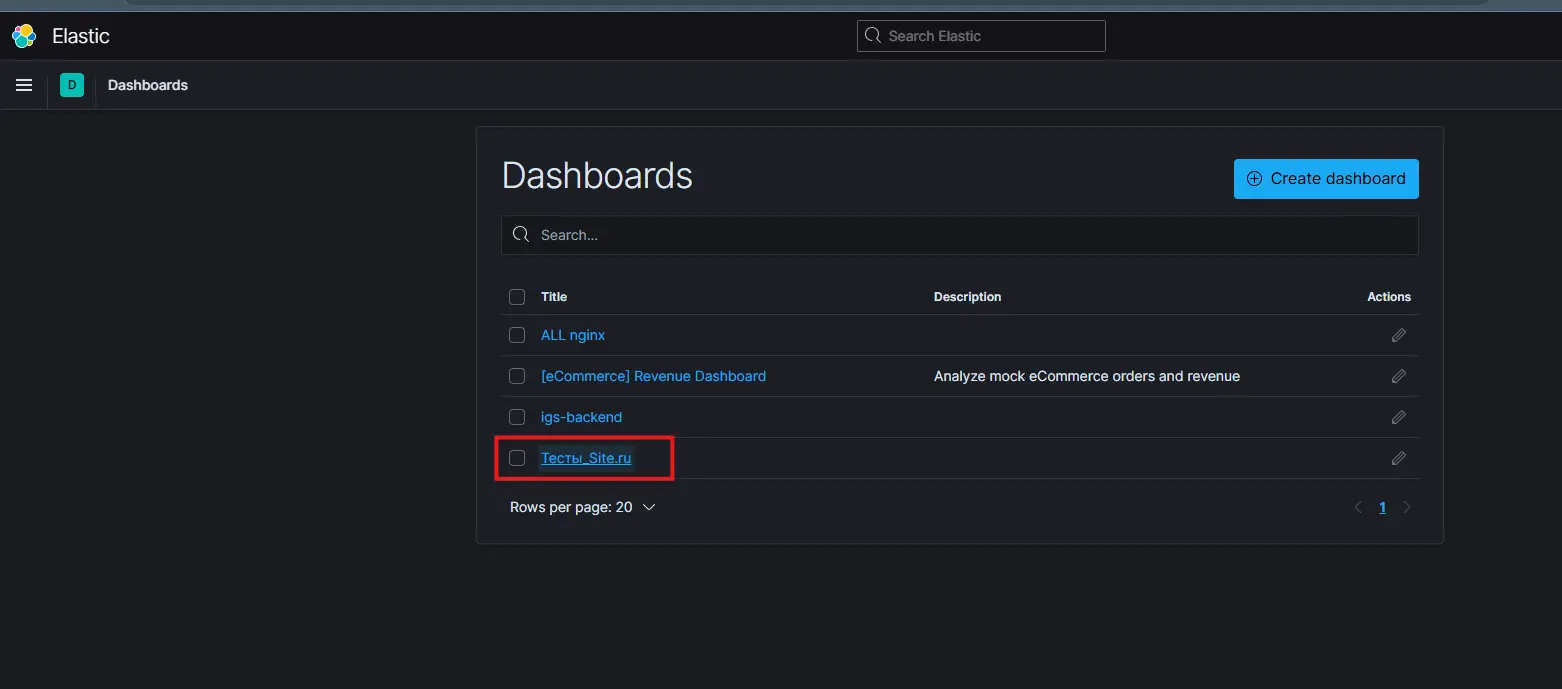This screenshot has width=1562, height=689.
Task: Click the green D space avatar
Action: pos(72,85)
